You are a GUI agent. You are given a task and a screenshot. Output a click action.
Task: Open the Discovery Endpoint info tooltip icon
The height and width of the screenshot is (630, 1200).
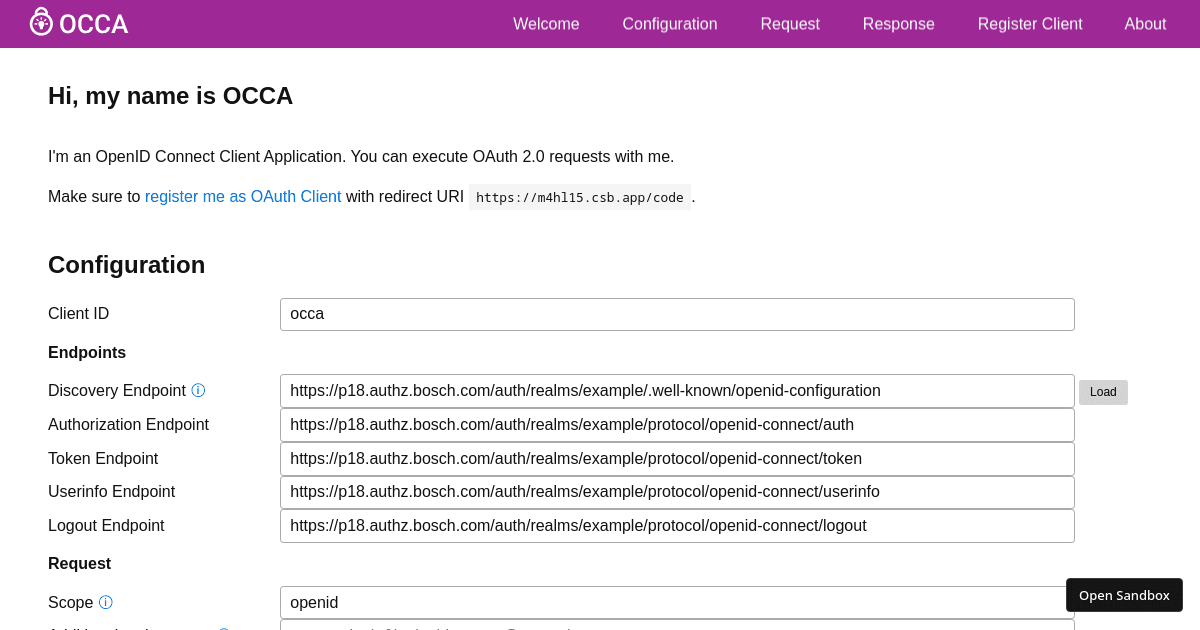click(x=199, y=390)
